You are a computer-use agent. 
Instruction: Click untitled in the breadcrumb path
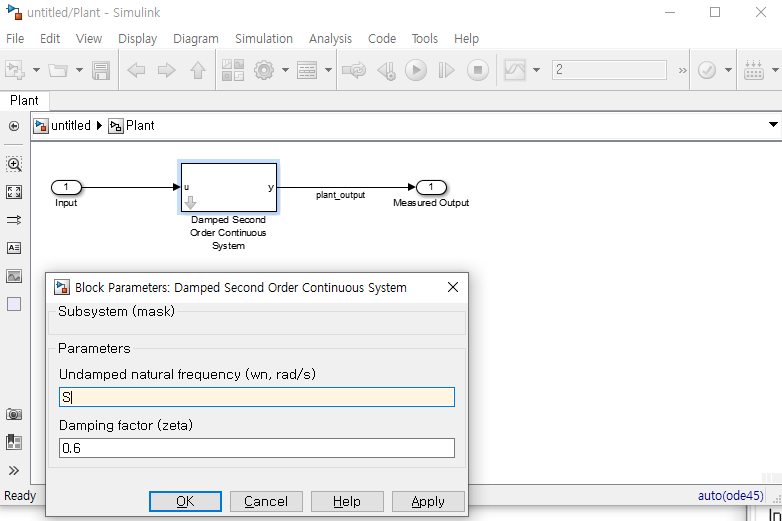coord(71,126)
